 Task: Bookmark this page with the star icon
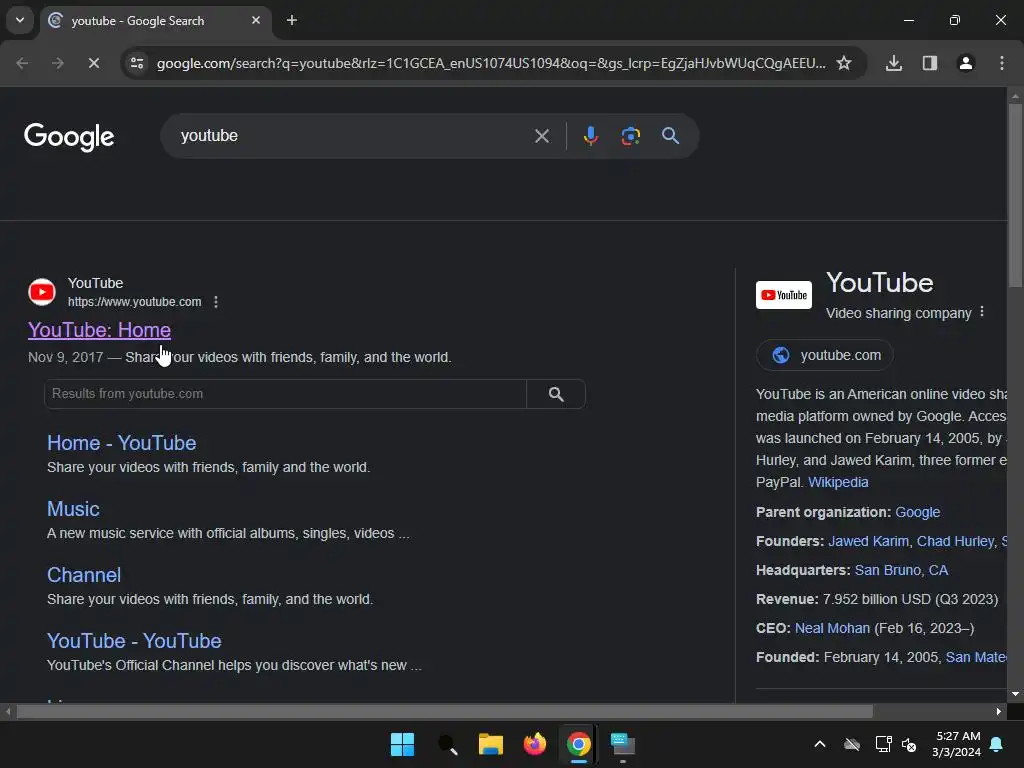click(x=844, y=63)
